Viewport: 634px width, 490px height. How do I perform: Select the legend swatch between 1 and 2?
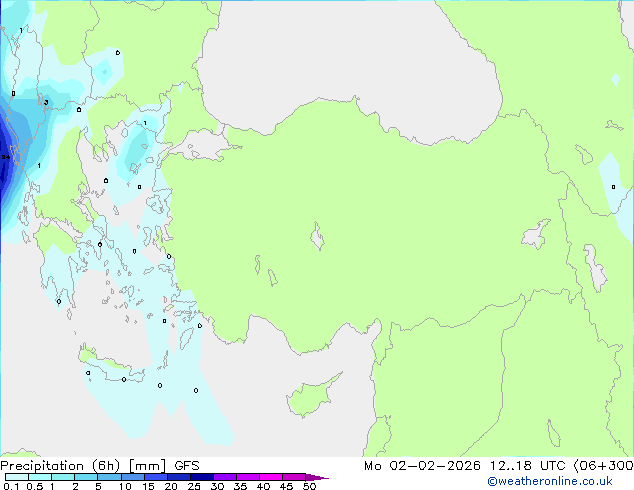(63, 477)
